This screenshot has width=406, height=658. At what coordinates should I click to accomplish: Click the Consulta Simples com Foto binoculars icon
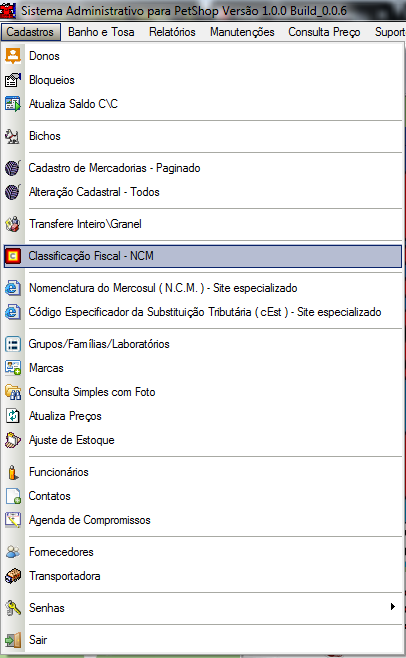tap(13, 392)
